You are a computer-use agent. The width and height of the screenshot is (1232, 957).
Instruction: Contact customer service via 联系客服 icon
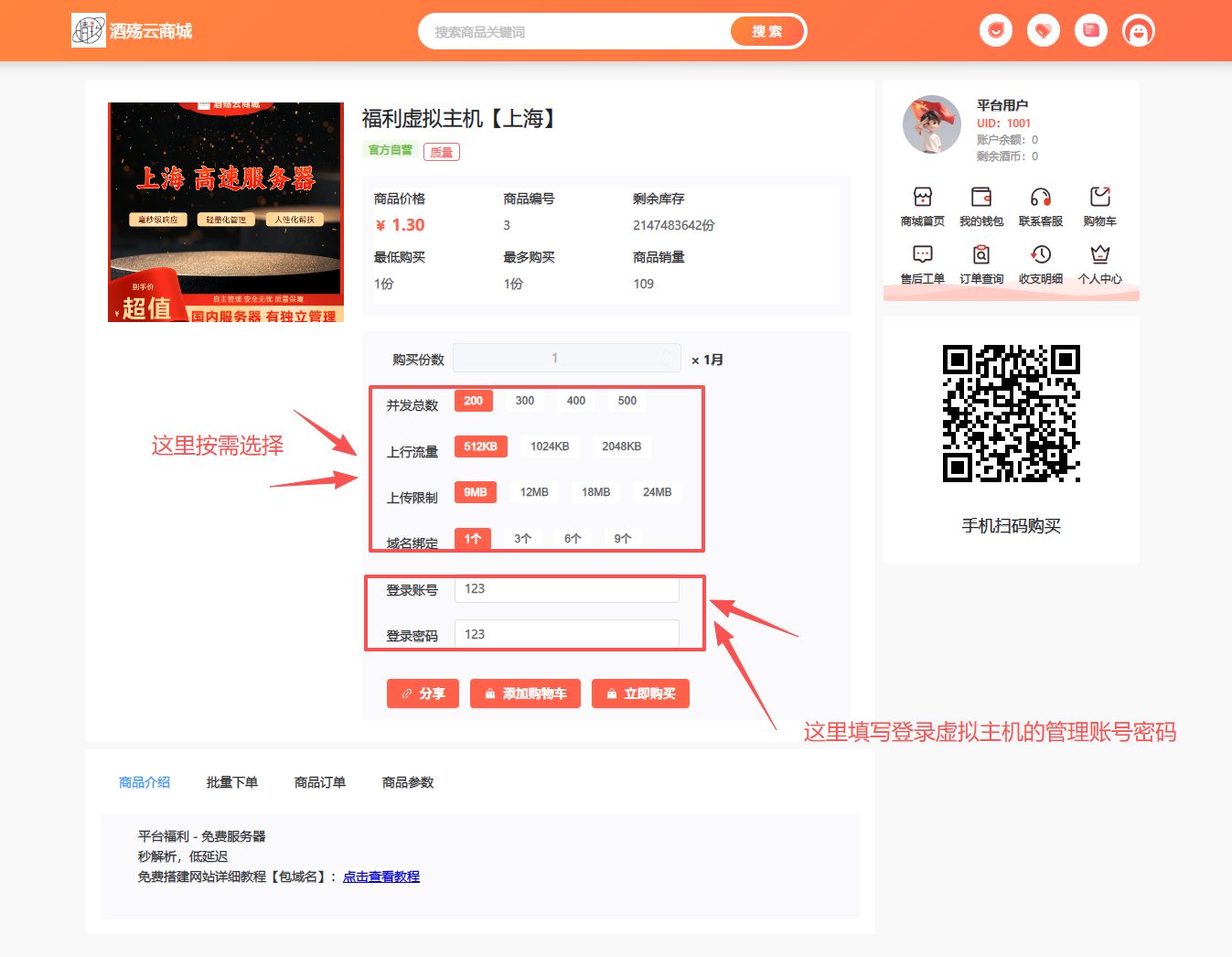click(x=1041, y=207)
